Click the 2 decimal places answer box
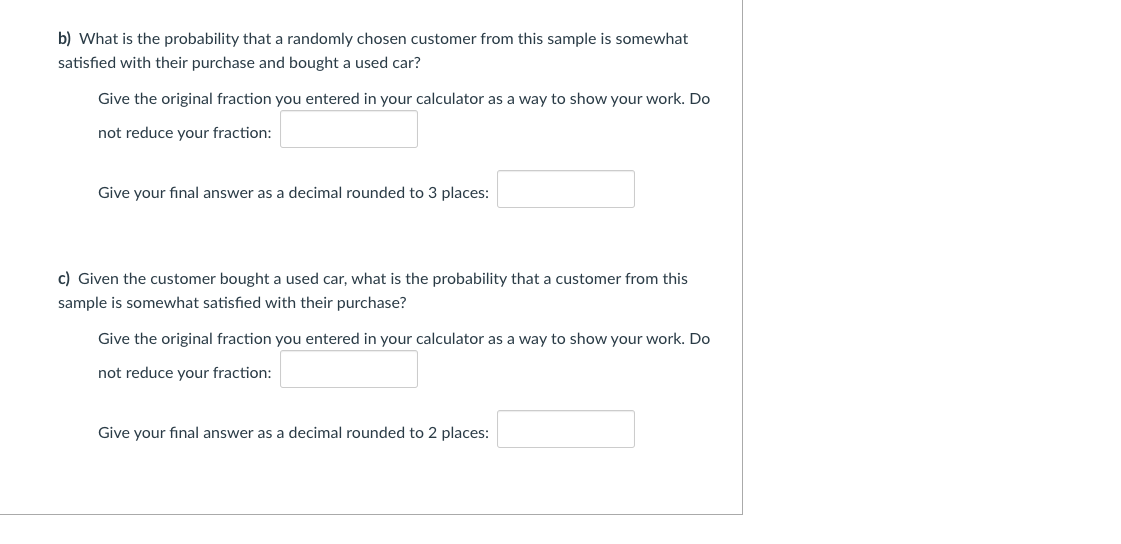The height and width of the screenshot is (544, 1121). pyautogui.click(x=565, y=430)
